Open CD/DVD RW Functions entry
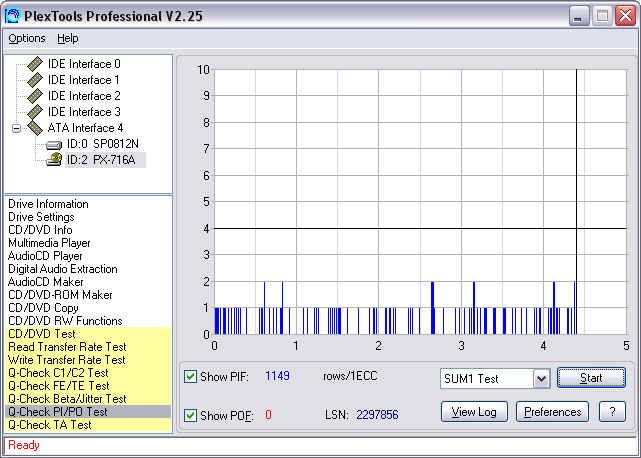The width and height of the screenshot is (641, 458). (65, 321)
